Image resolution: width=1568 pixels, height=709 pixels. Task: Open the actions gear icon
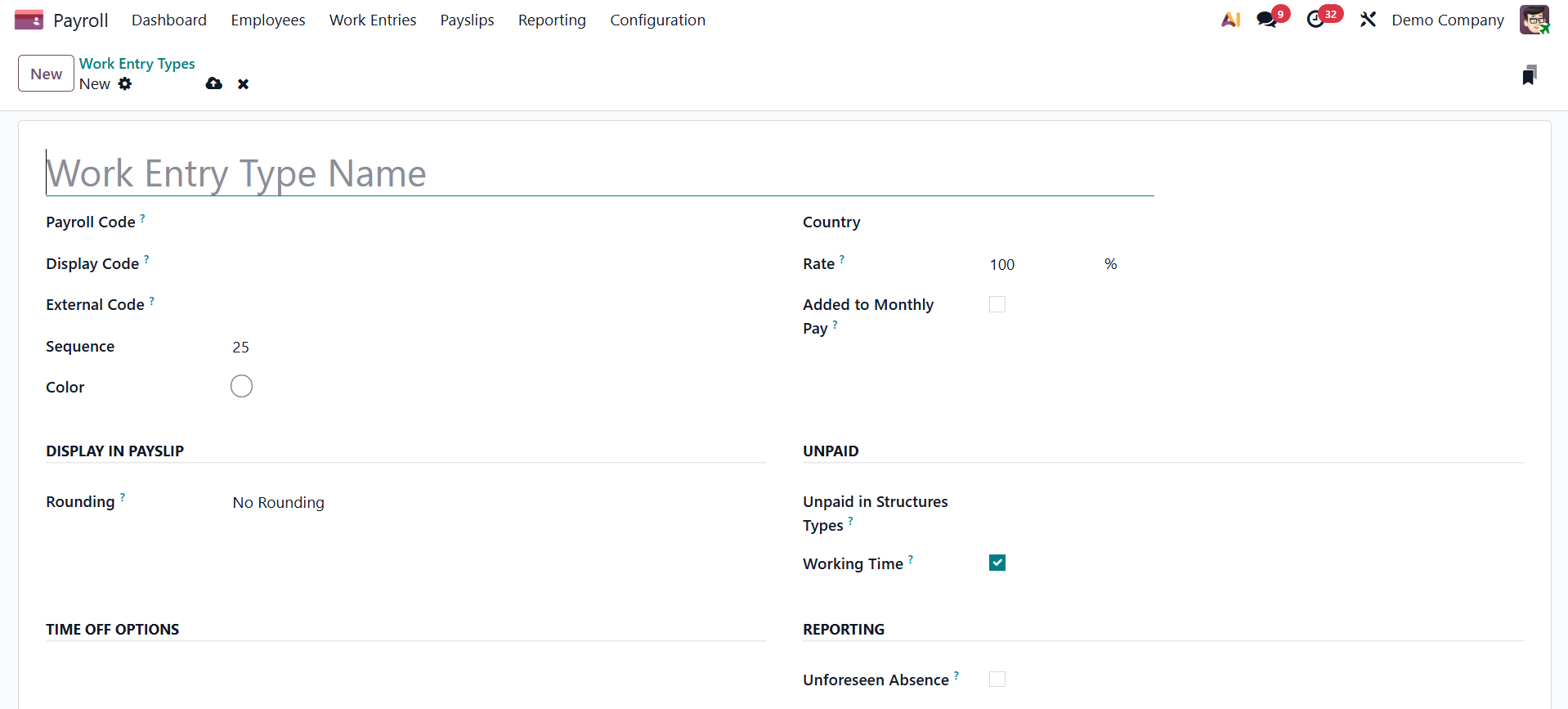[x=125, y=83]
